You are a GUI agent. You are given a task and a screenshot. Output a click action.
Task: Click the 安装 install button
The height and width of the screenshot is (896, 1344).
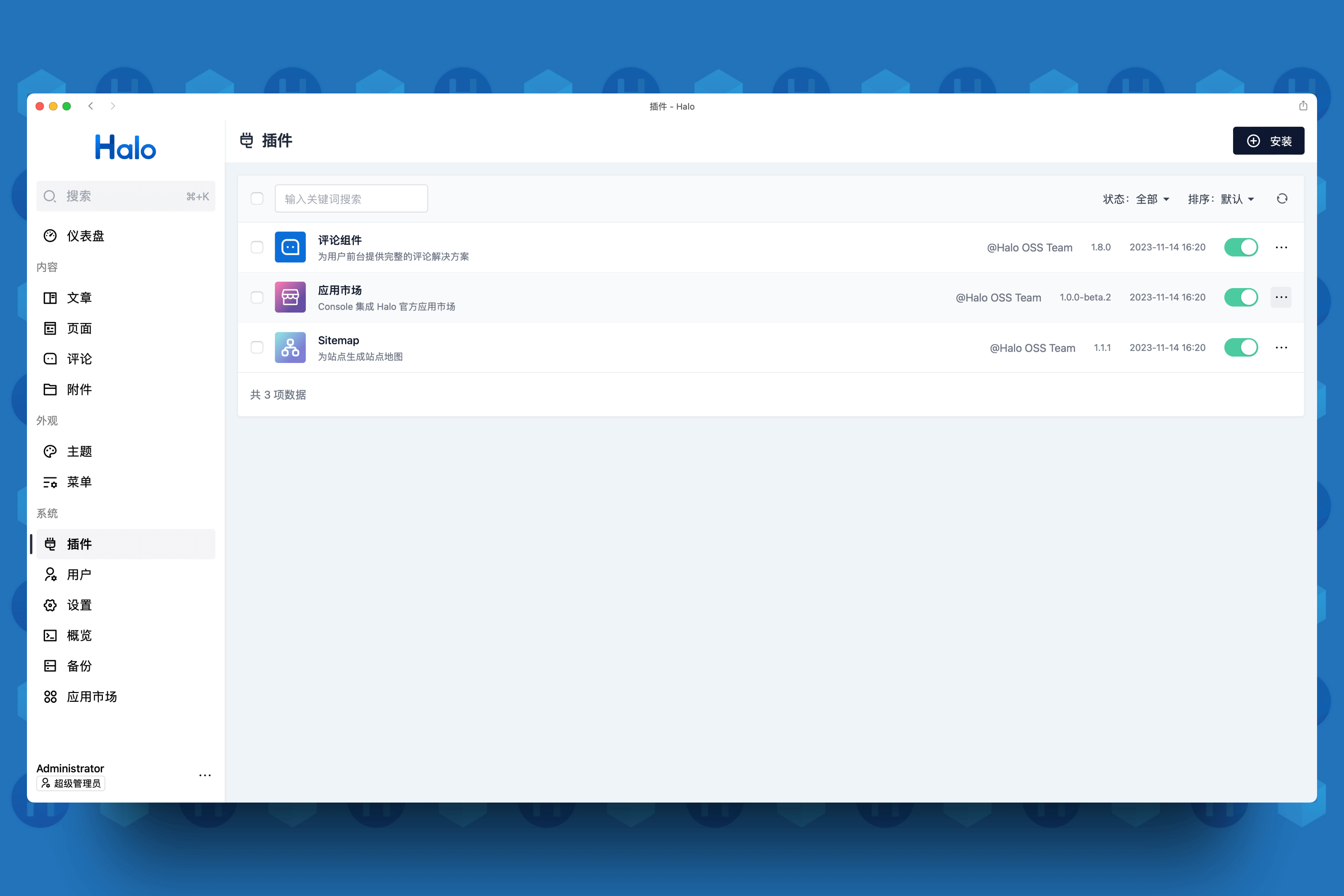(x=1268, y=141)
